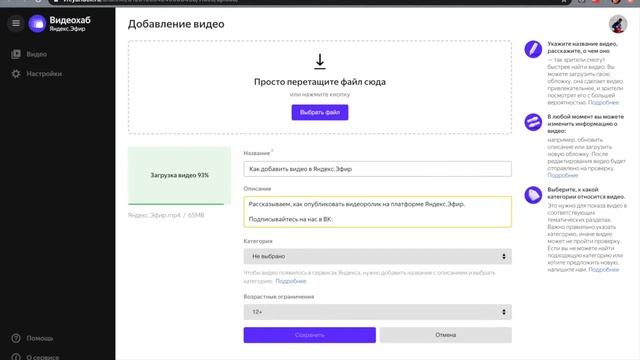The image size is (640, 360).
Task: Click the category icon beside the category tip
Action: (533, 195)
